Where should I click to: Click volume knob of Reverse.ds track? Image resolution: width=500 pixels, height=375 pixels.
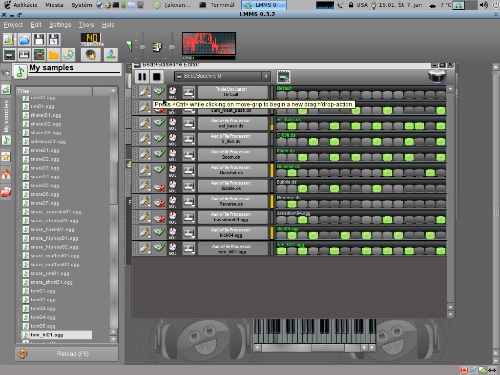coord(172,200)
